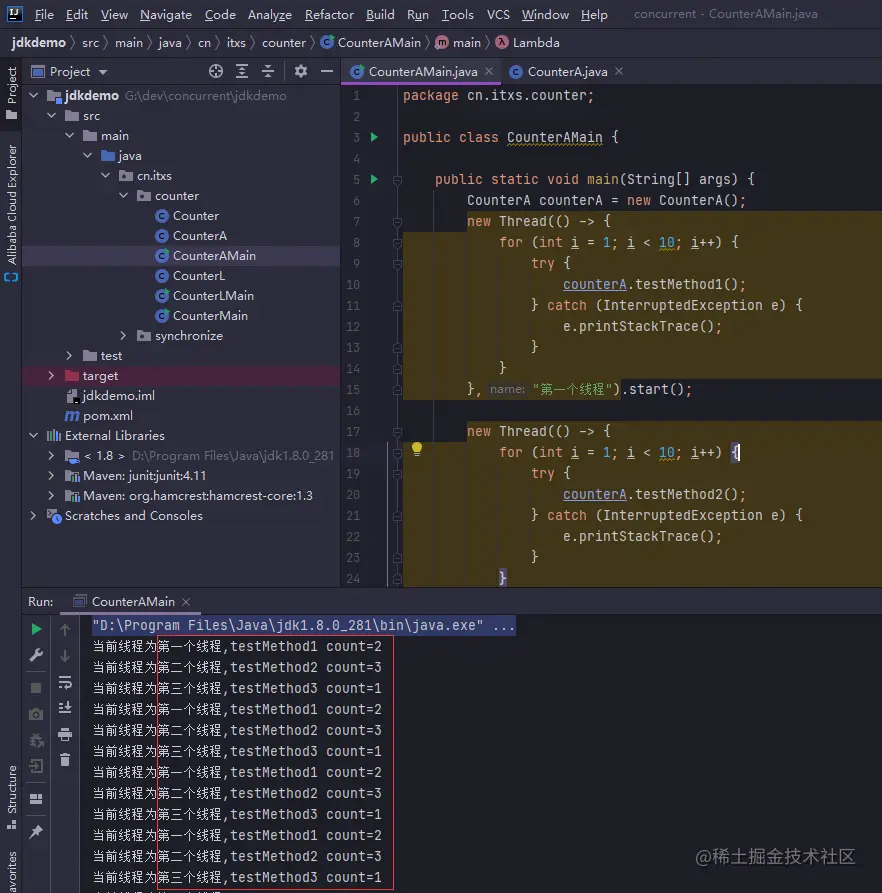
Task: Collapse the java folder
Action: (x=88, y=155)
